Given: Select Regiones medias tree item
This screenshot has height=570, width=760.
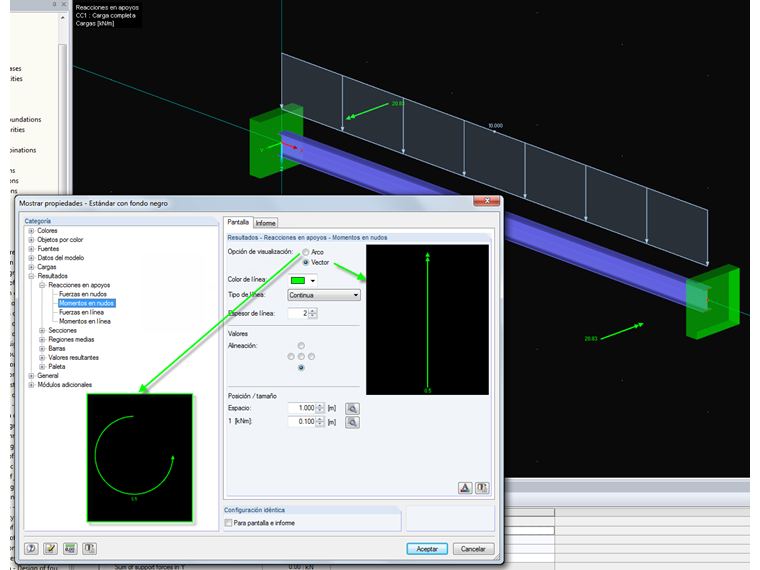Looking at the screenshot, I should (71, 339).
